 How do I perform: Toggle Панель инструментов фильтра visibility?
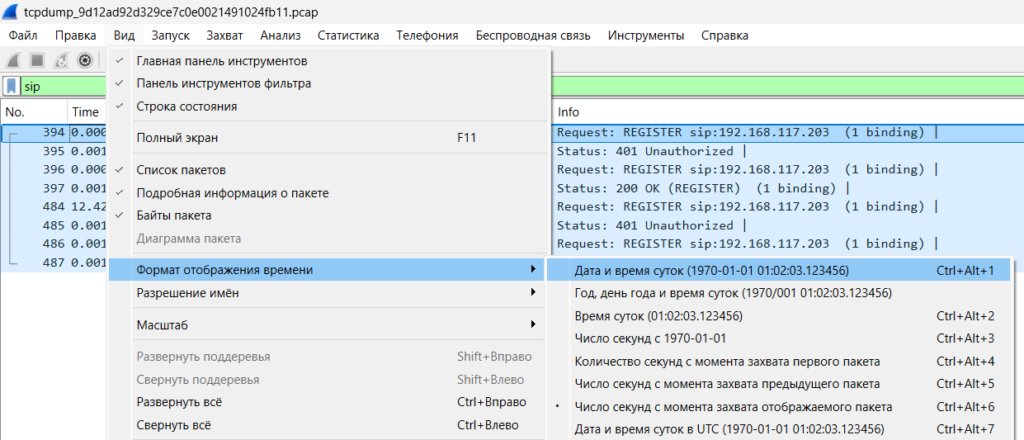point(328,84)
